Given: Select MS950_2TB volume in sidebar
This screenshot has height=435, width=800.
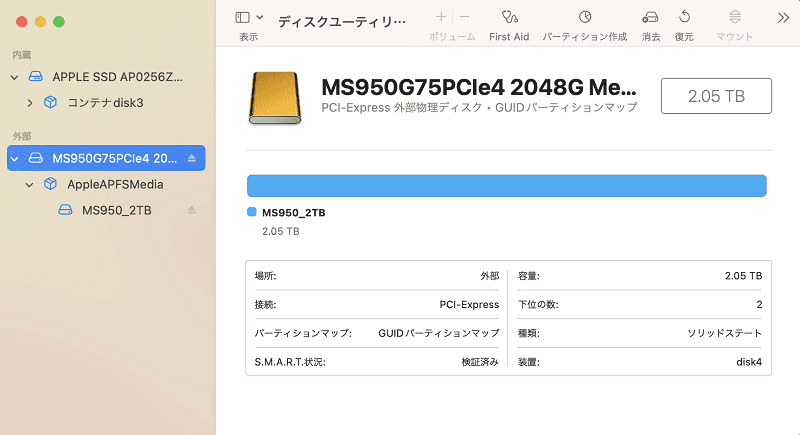Looking at the screenshot, I should coord(117,210).
